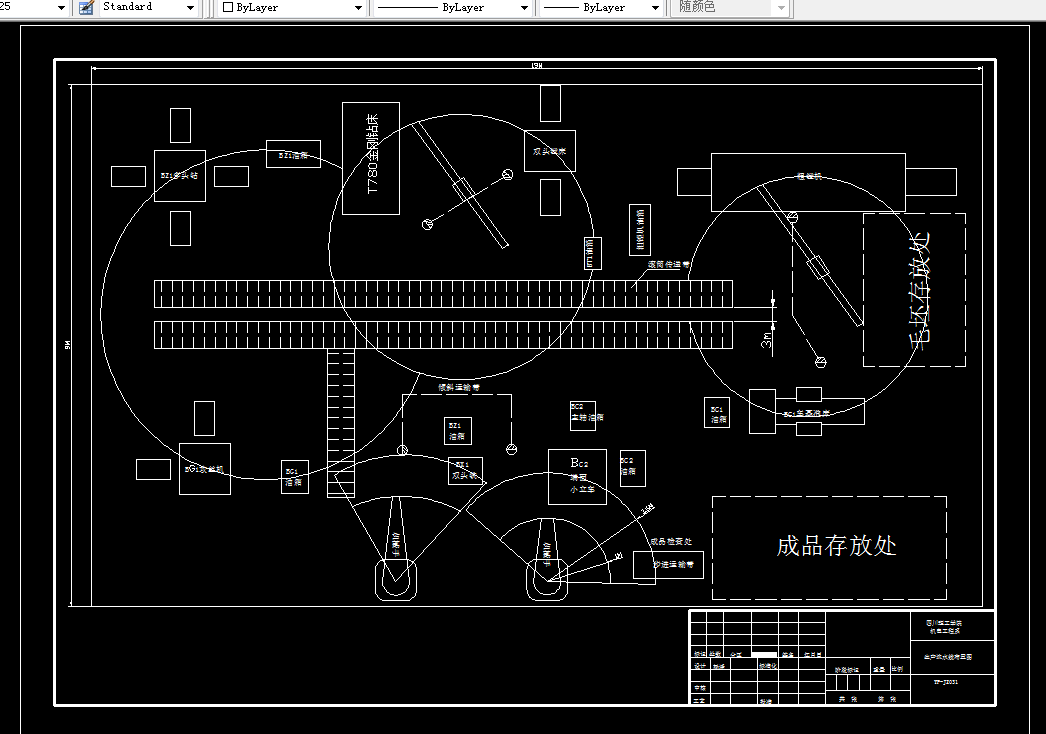1046x734 pixels.
Task: Click the Bc2 machine rectangle
Action: point(577,476)
